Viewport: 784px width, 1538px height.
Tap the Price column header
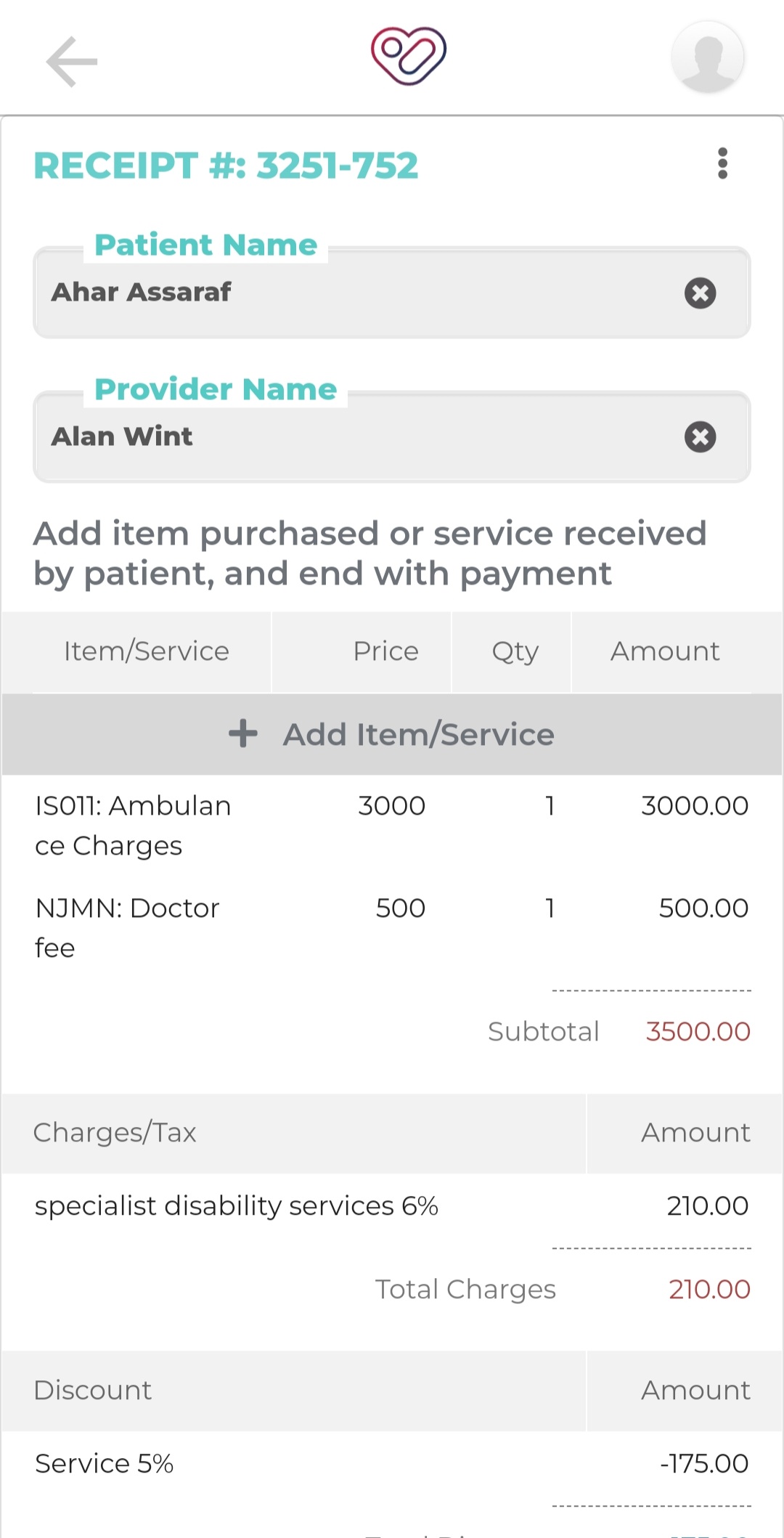click(385, 651)
